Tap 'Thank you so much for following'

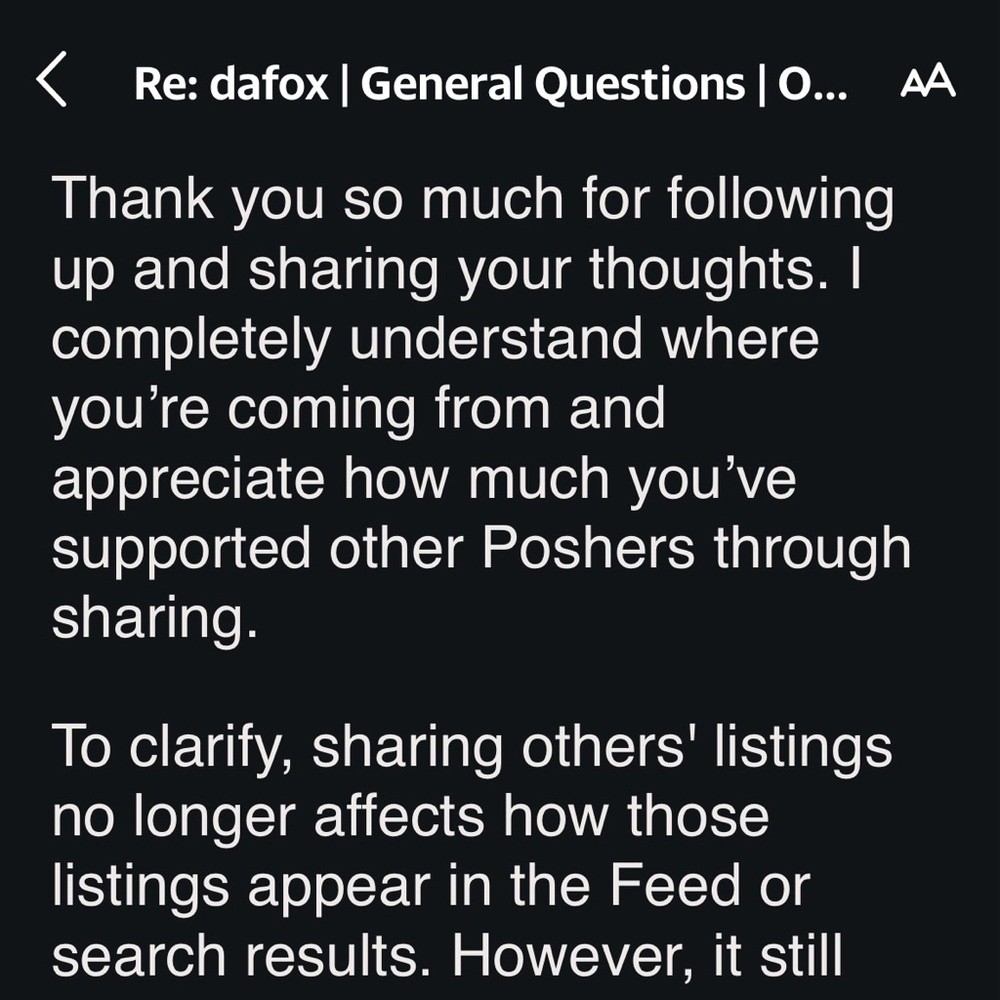click(476, 198)
